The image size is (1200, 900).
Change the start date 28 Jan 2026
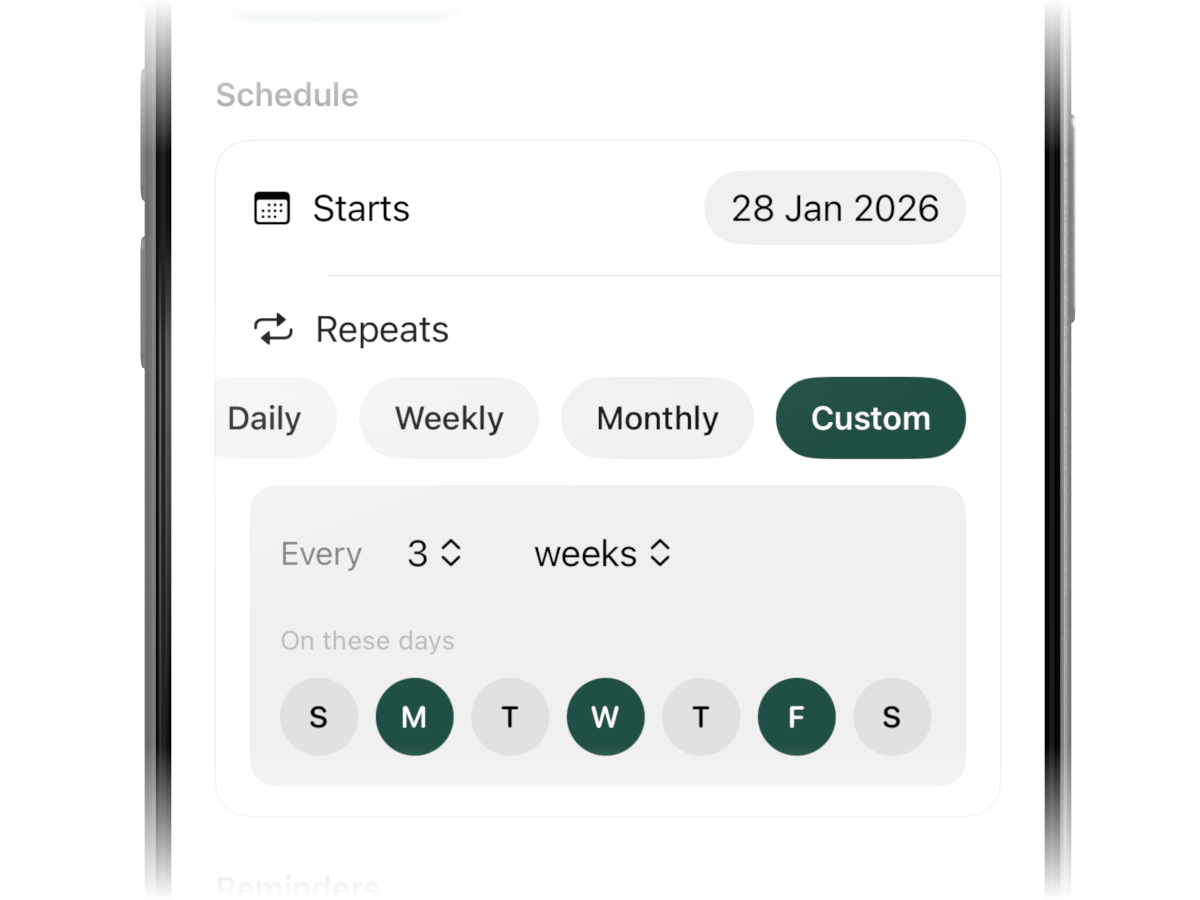click(x=835, y=208)
